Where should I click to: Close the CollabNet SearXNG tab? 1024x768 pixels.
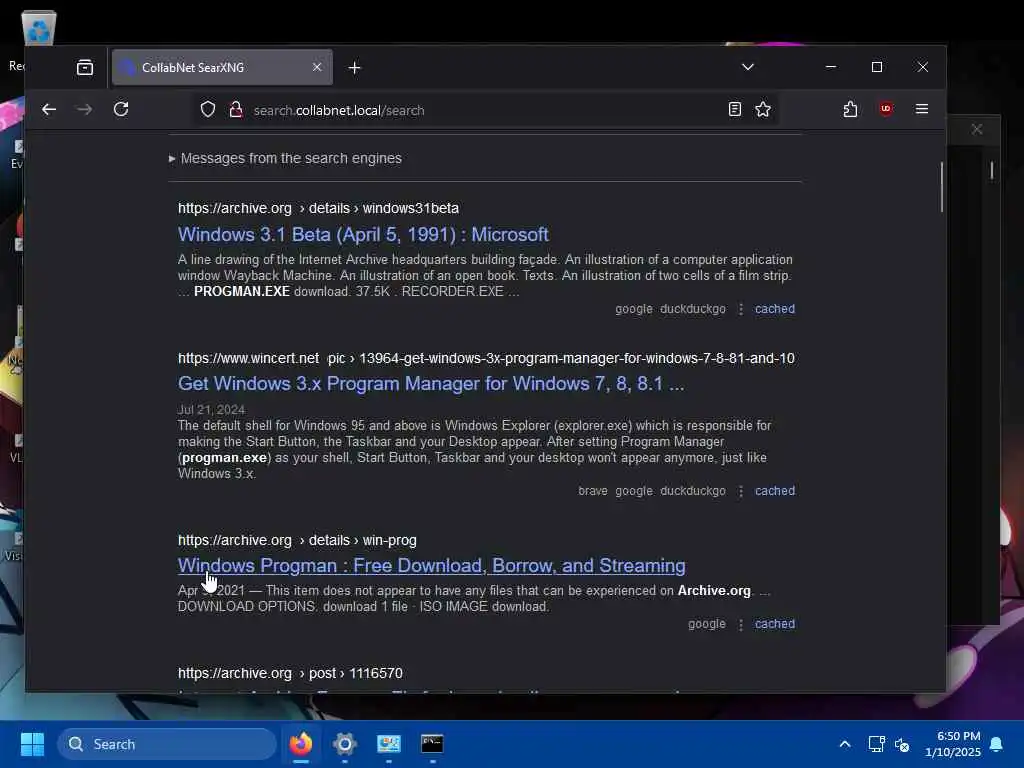317,67
